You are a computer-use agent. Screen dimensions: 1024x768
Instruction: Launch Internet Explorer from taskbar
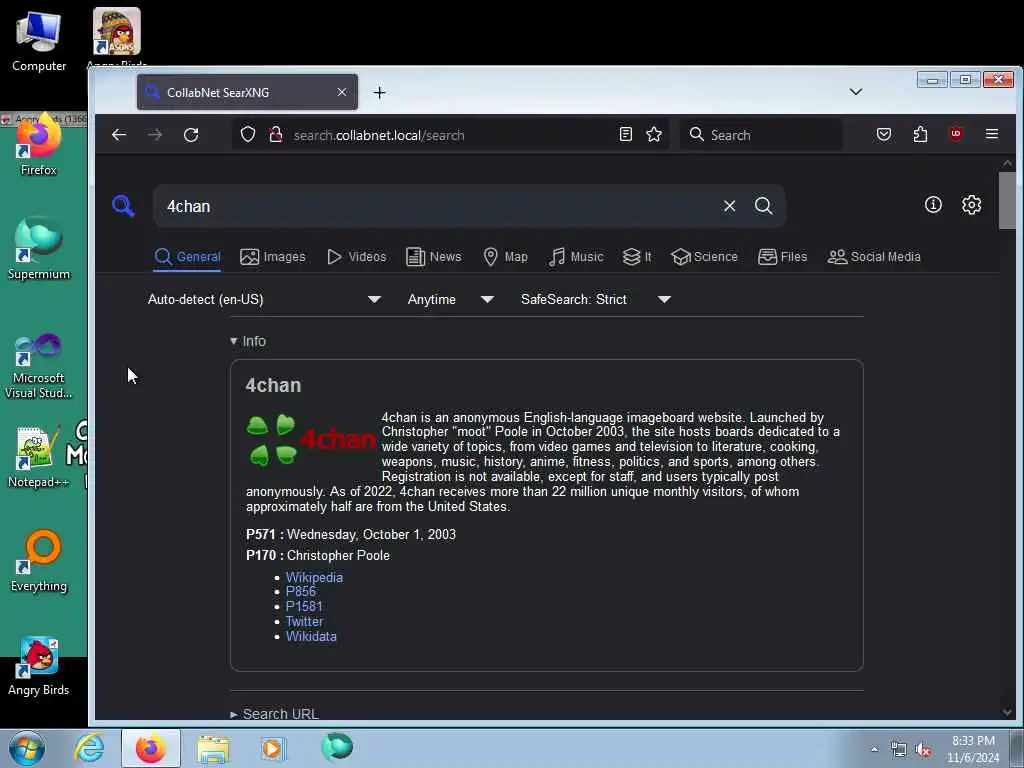89,748
